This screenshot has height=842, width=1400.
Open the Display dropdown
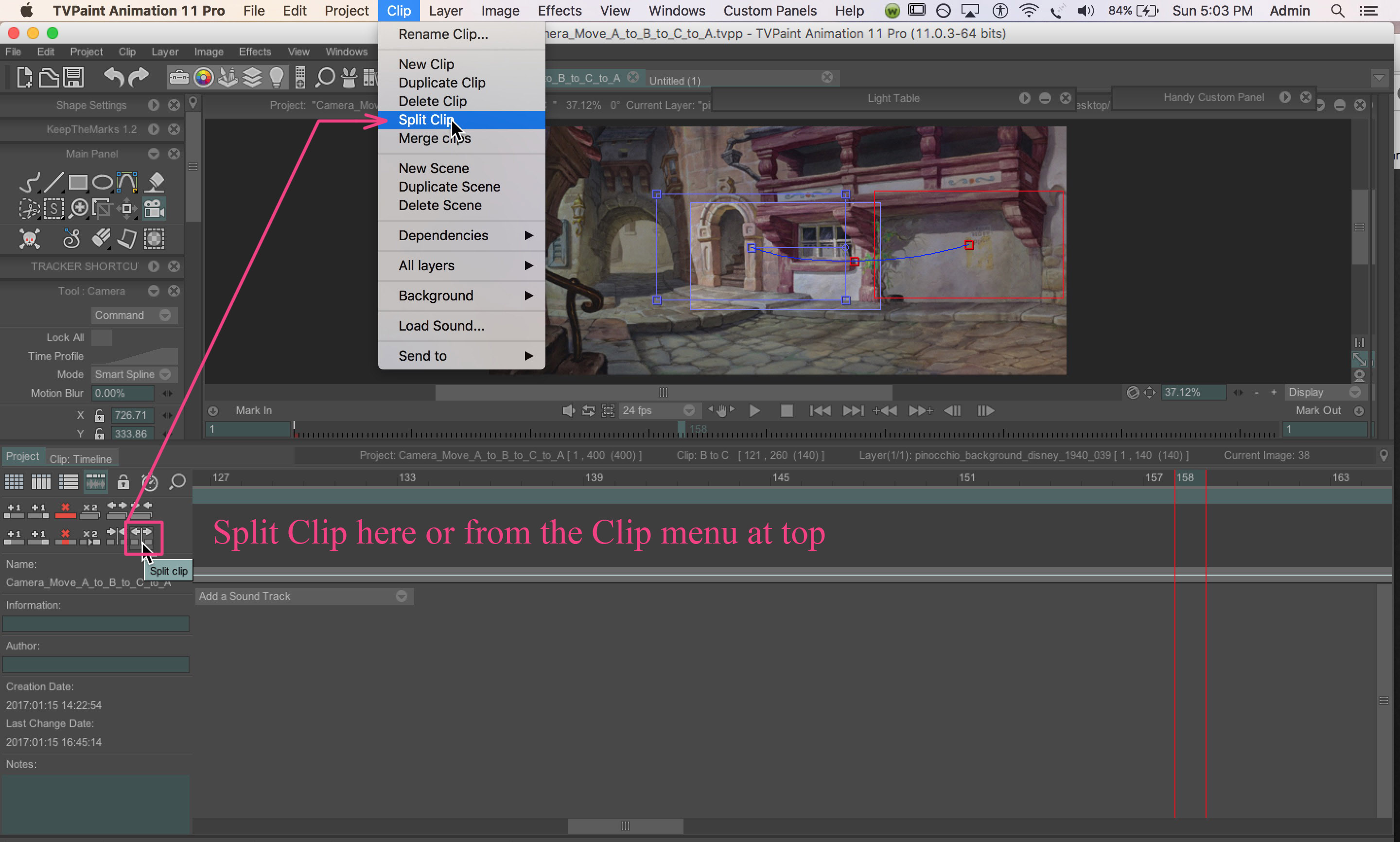click(x=1325, y=392)
